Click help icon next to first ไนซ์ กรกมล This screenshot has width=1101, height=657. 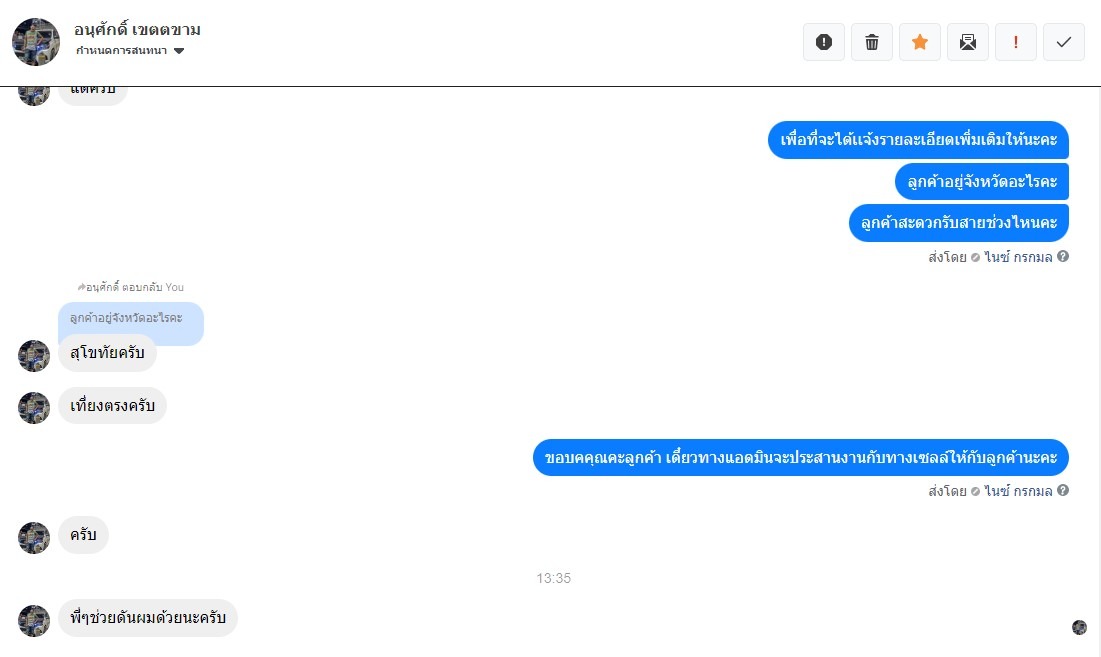pyautogui.click(x=1063, y=256)
